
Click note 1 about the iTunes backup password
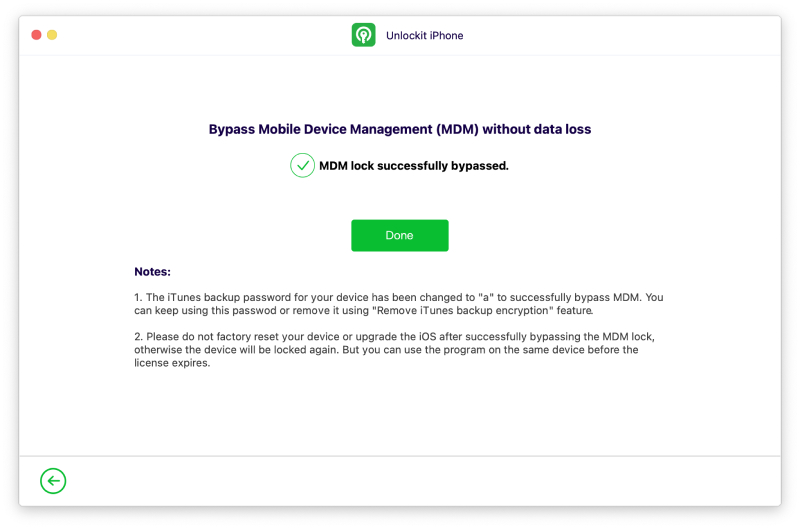click(x=398, y=304)
